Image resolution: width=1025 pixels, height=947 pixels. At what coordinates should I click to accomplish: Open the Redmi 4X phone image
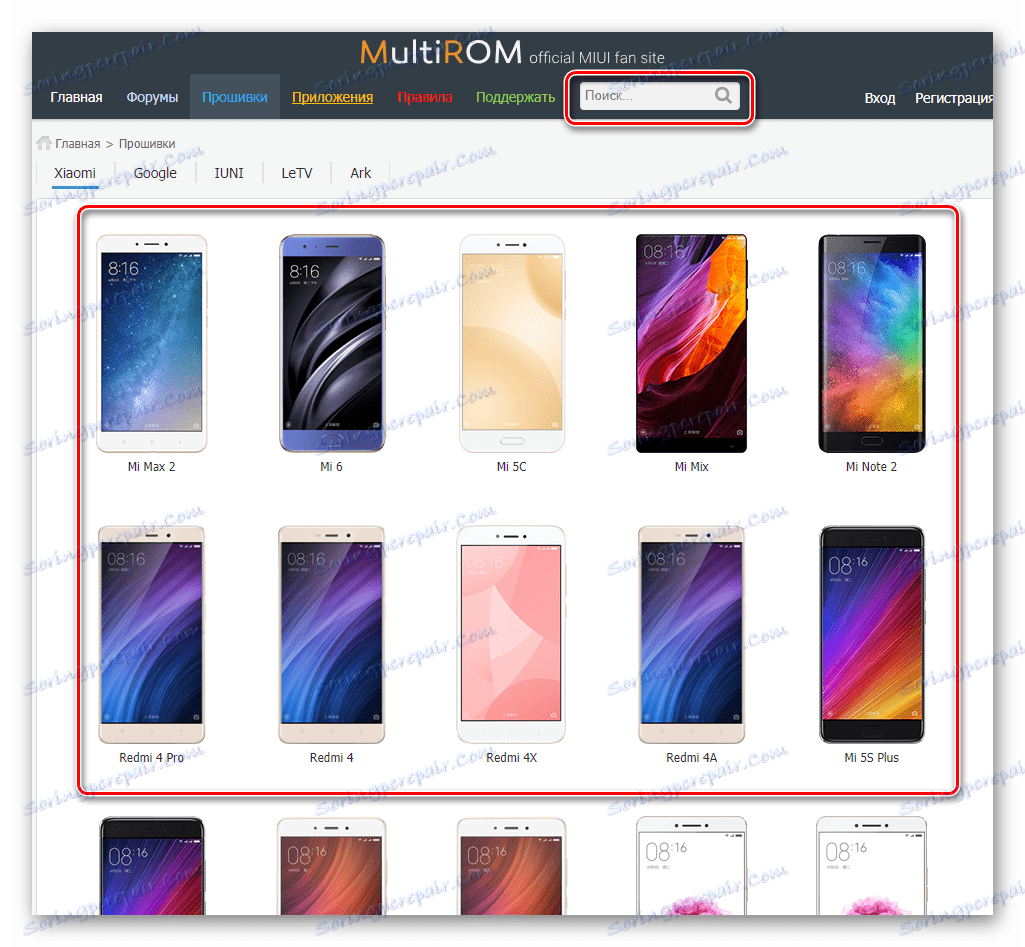511,635
